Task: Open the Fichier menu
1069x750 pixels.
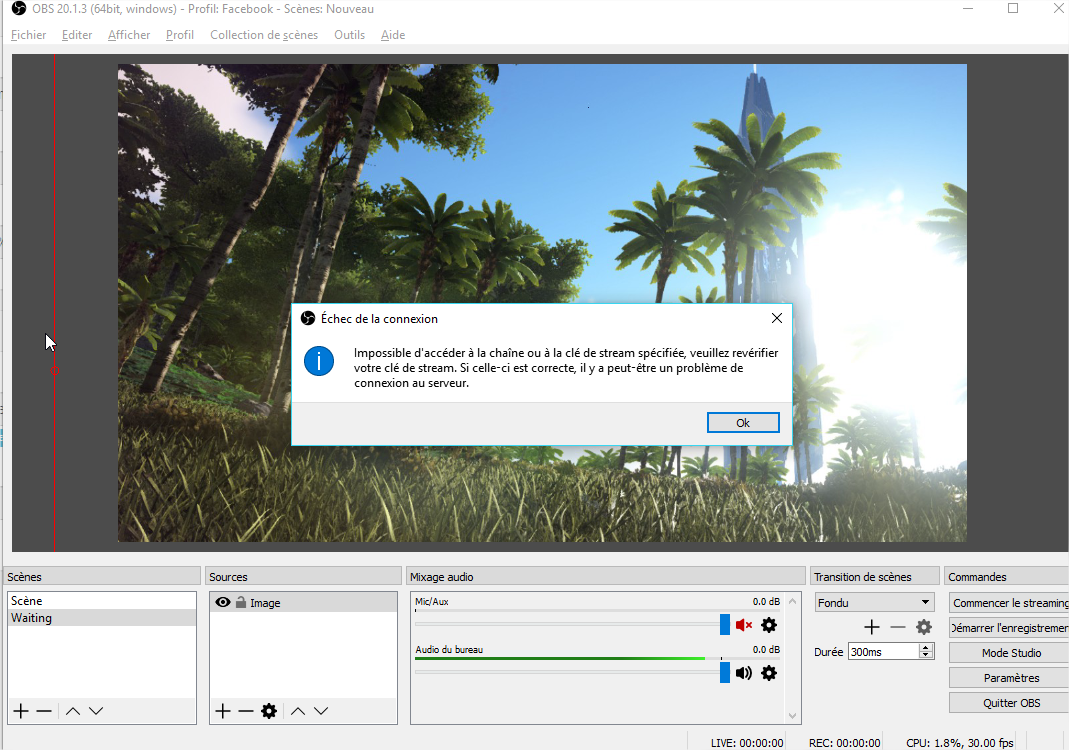Action: point(29,35)
